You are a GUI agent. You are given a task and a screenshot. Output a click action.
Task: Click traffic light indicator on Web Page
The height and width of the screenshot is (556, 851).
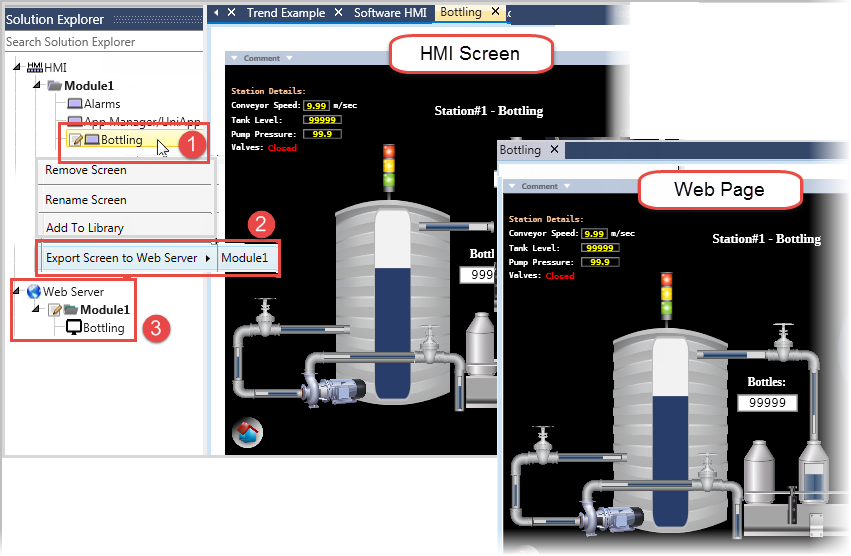666,295
